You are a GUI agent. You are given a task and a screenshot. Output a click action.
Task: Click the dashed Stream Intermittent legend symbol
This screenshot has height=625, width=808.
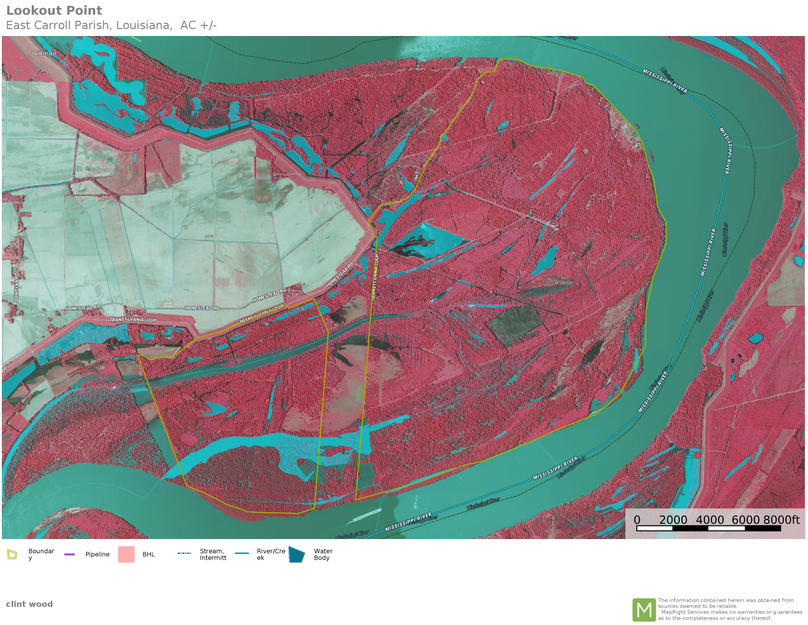[184, 554]
